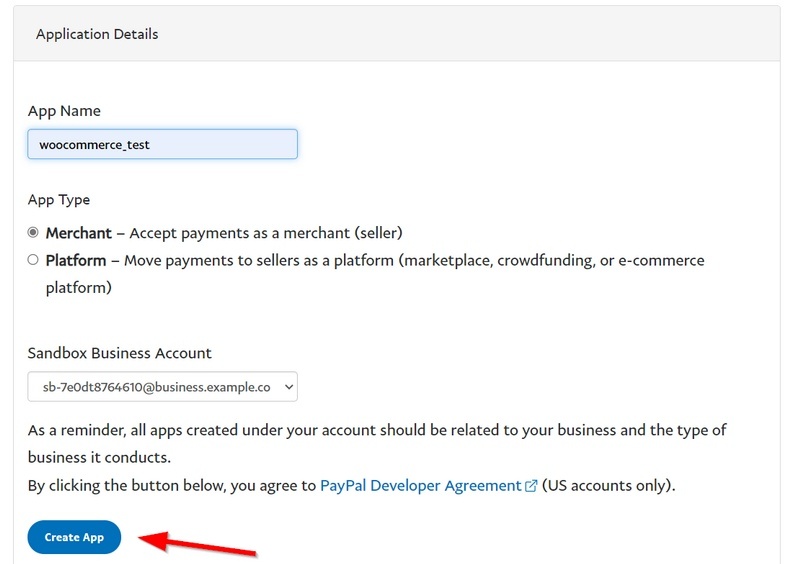Select the Platform app type radio button

click(x=33, y=260)
